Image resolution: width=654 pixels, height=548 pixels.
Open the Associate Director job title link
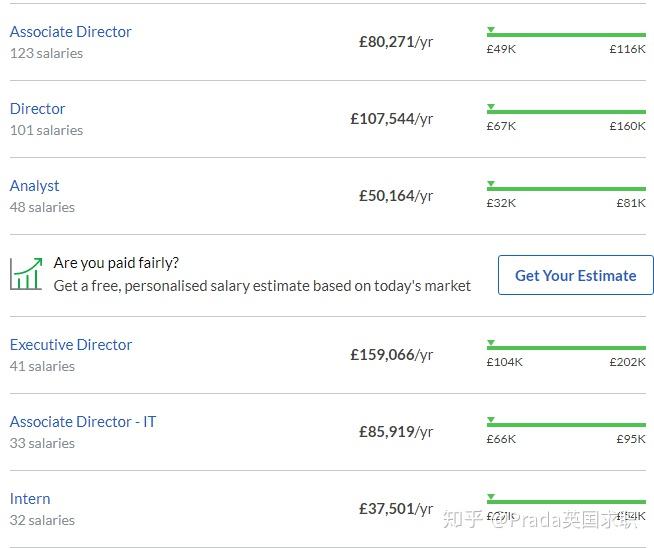pos(70,32)
